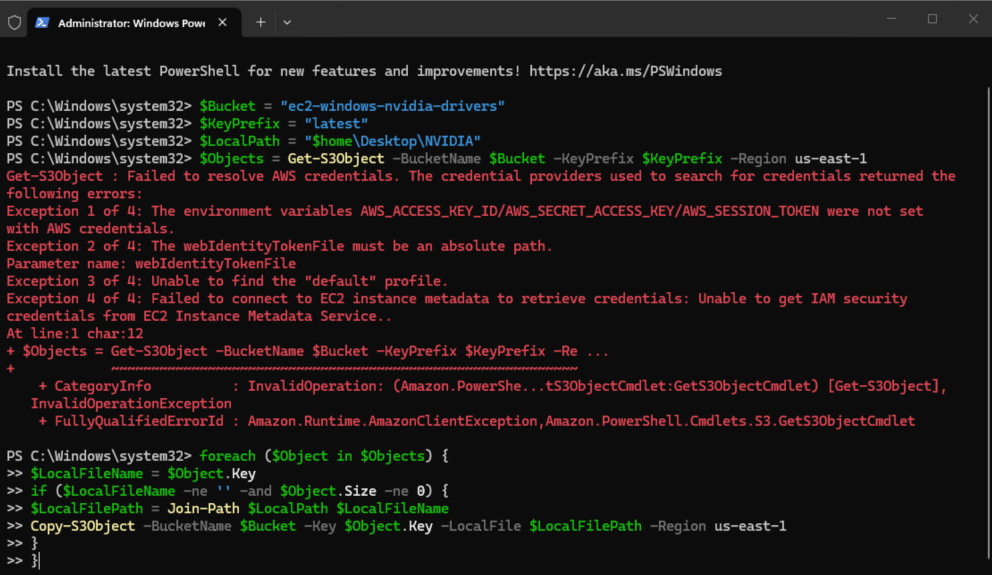The width and height of the screenshot is (992, 575).
Task: Click us-east-1 in the Copy-S3Object line
Action: 750,526
